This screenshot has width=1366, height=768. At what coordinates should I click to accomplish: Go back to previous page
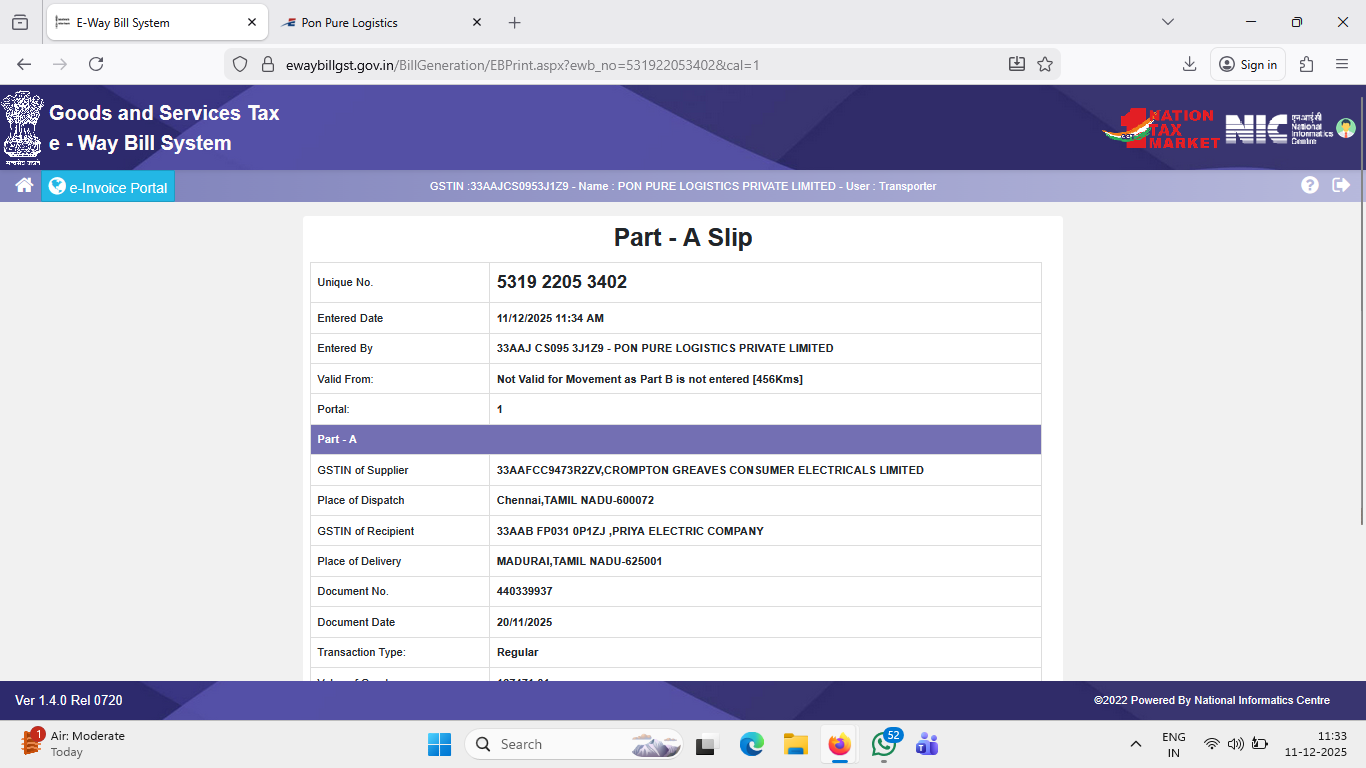coord(24,64)
